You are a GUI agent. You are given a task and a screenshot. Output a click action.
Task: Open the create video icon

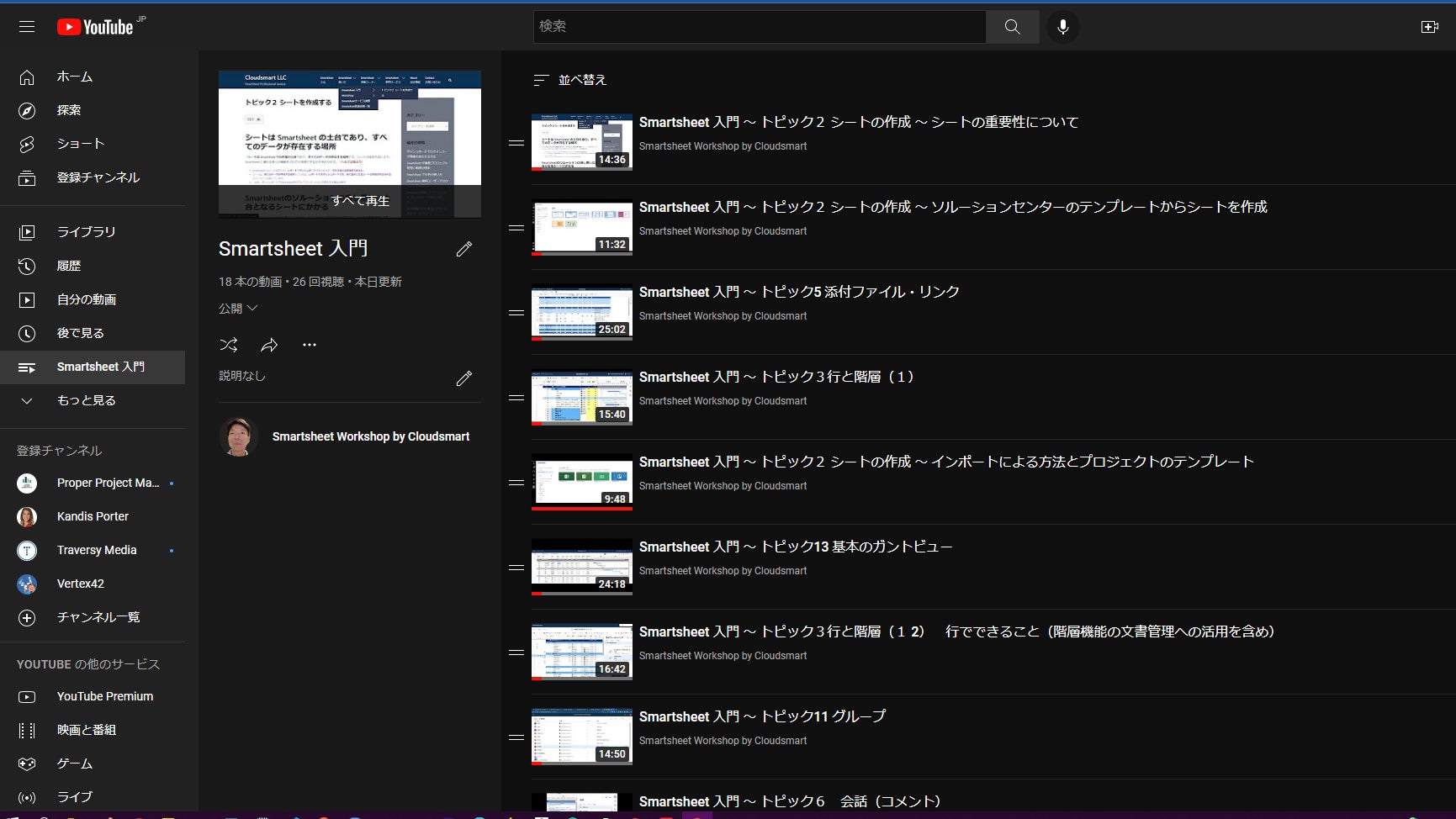(x=1429, y=27)
